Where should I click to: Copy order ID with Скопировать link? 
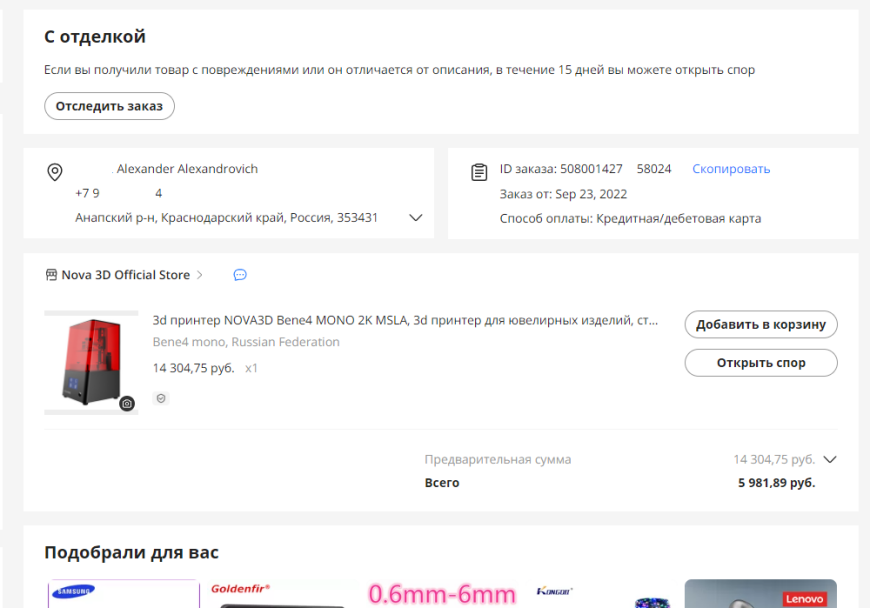[x=731, y=169]
